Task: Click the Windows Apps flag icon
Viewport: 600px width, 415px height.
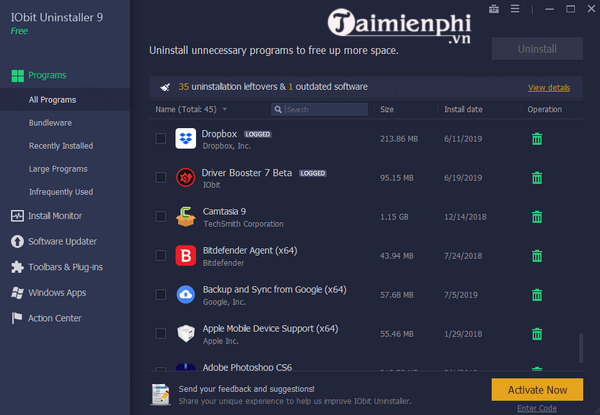Action: 17,293
